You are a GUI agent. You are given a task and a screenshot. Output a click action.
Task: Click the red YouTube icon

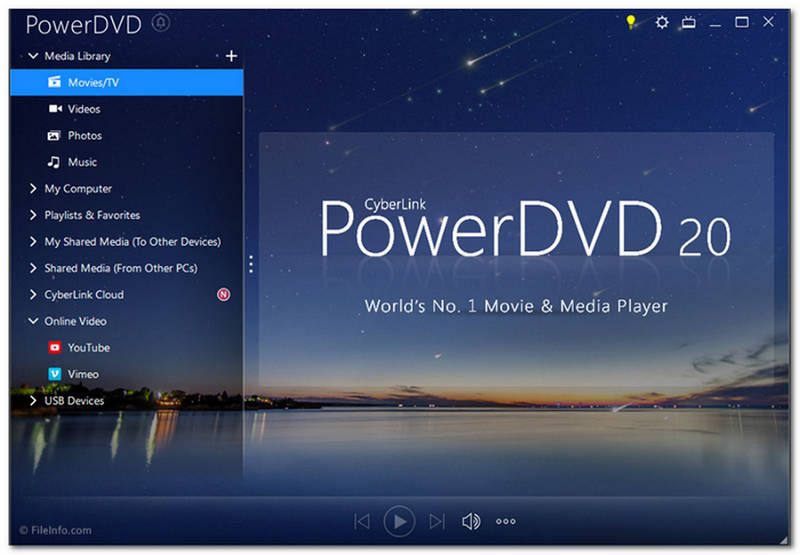tap(55, 347)
